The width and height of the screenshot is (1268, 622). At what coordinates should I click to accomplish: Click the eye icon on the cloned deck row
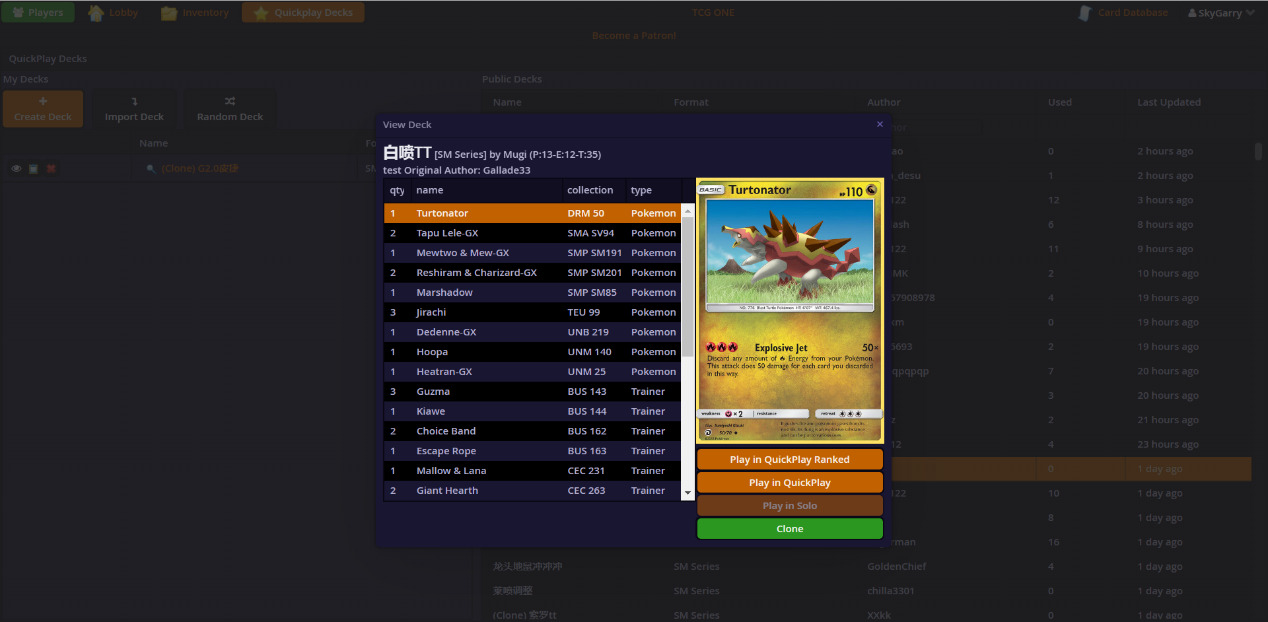(16, 169)
